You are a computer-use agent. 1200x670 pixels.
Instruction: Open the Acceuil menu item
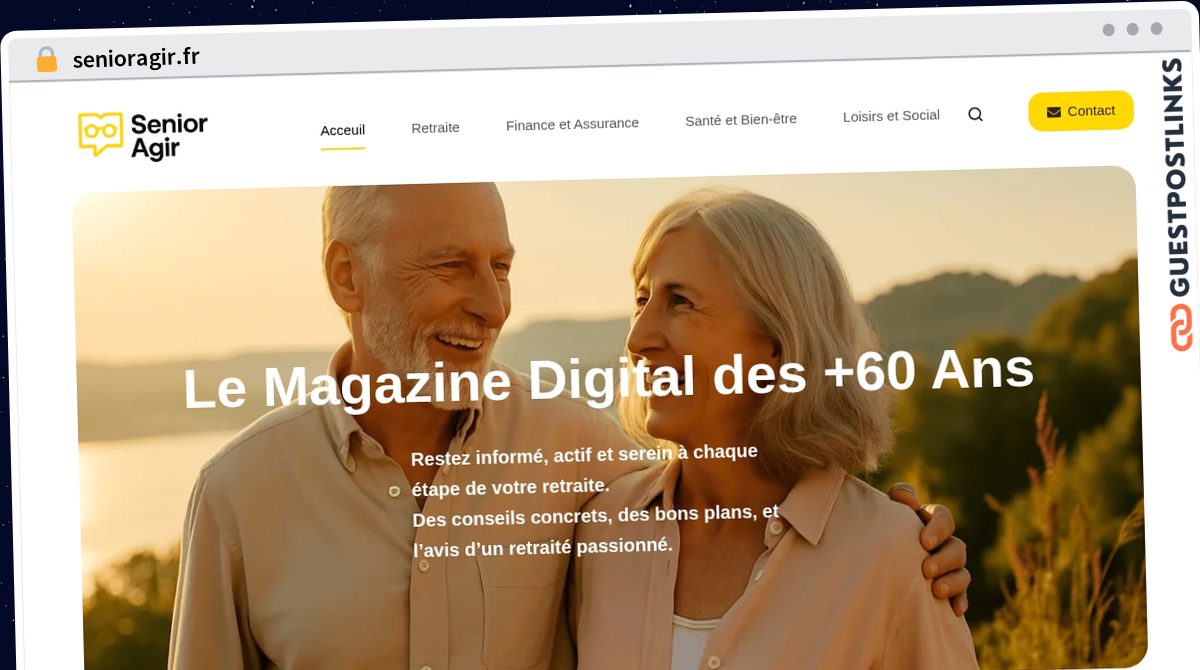(342, 130)
